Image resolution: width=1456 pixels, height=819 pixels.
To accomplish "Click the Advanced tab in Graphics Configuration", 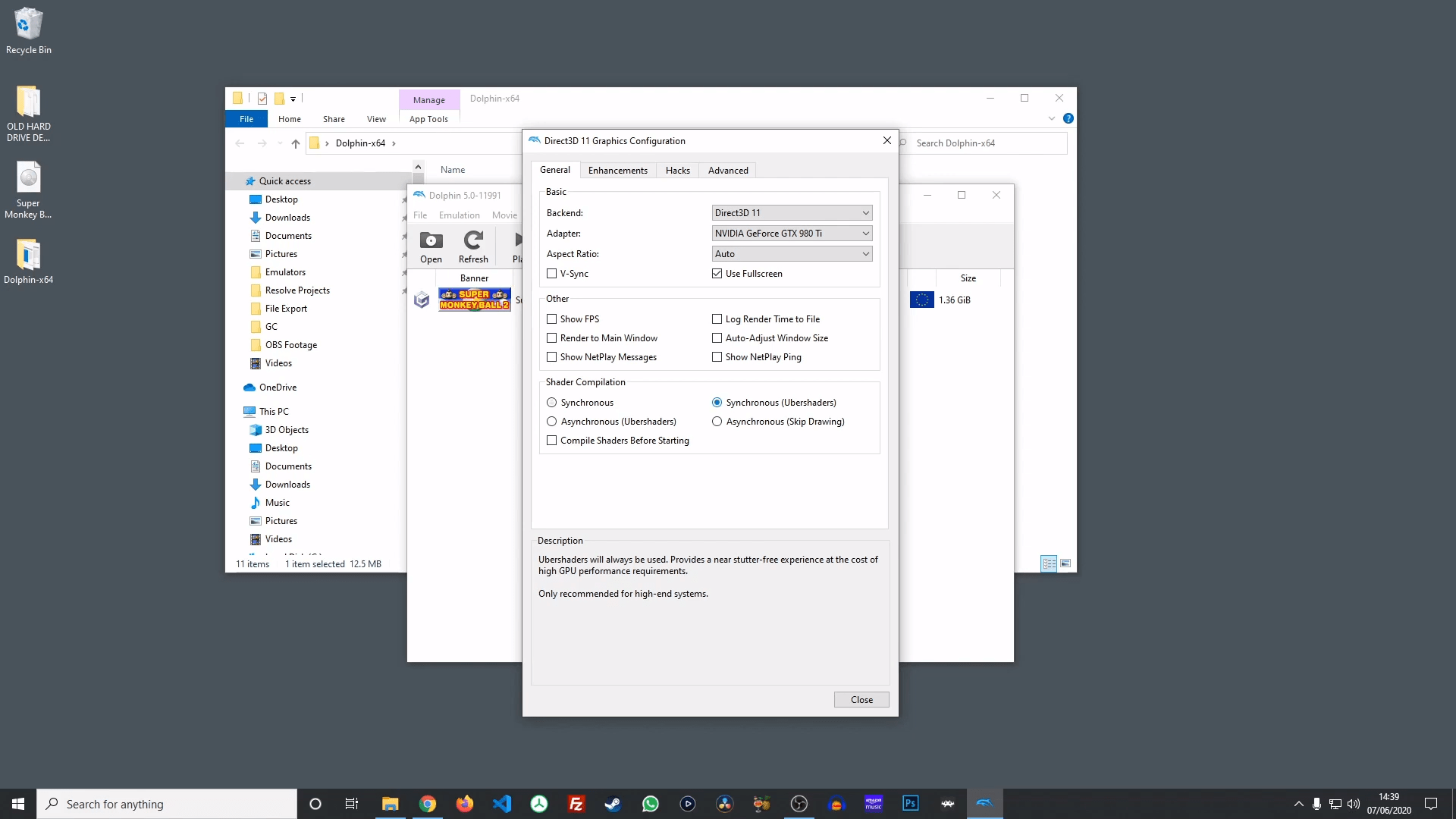I will 728,170.
